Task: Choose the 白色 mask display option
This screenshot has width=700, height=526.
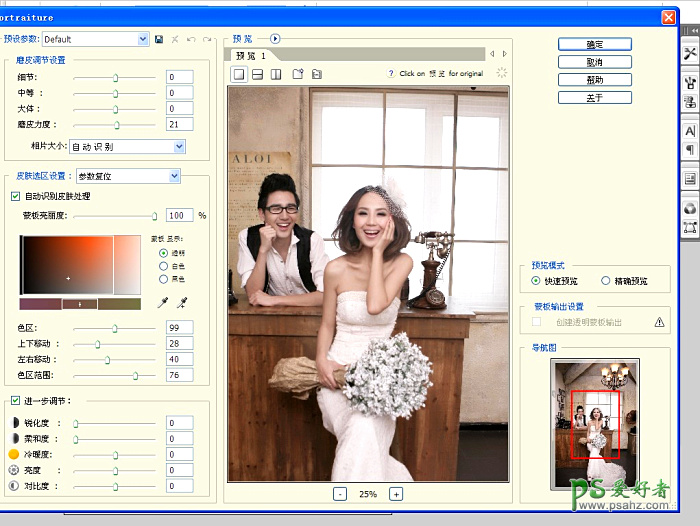Action: [x=163, y=266]
